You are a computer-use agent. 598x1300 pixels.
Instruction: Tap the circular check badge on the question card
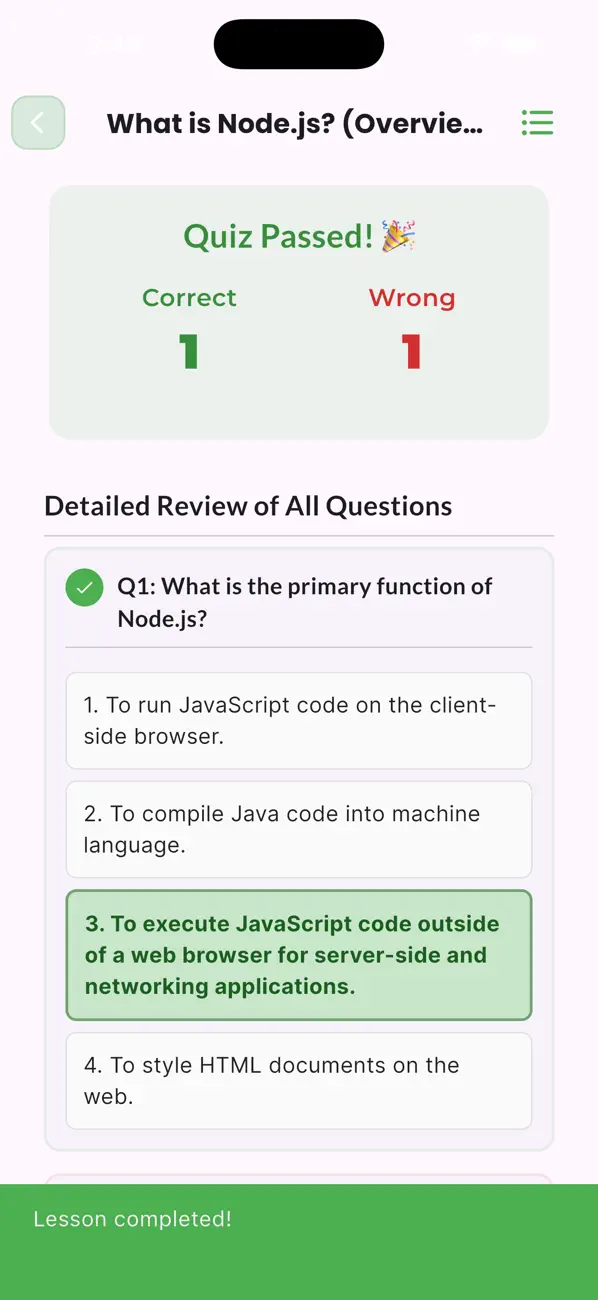(x=84, y=587)
